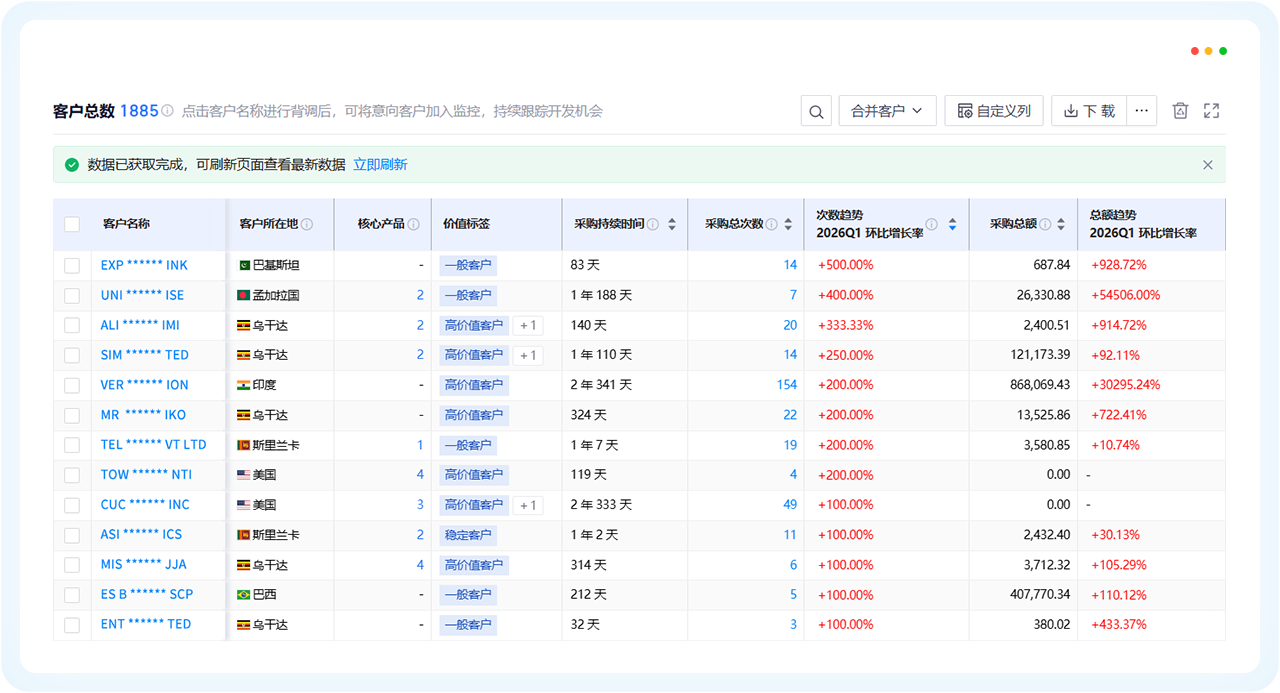Sort by 采购总额 column arrows
The height and width of the screenshot is (693, 1280).
point(1062,225)
